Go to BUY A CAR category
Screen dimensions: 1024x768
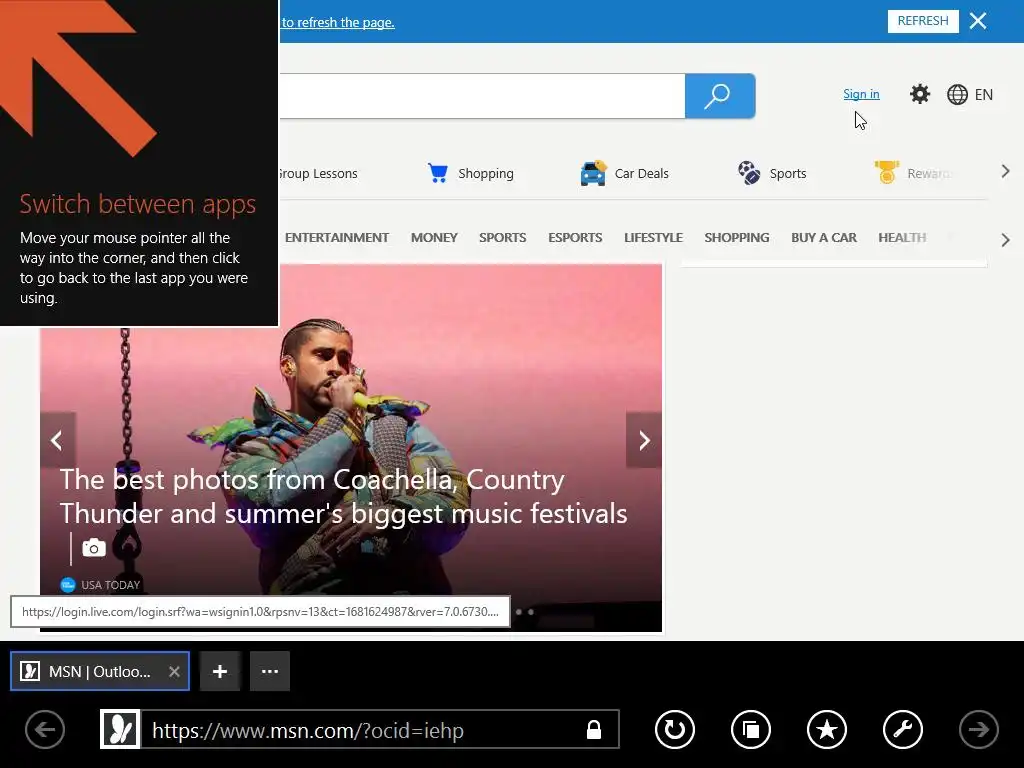pos(824,238)
